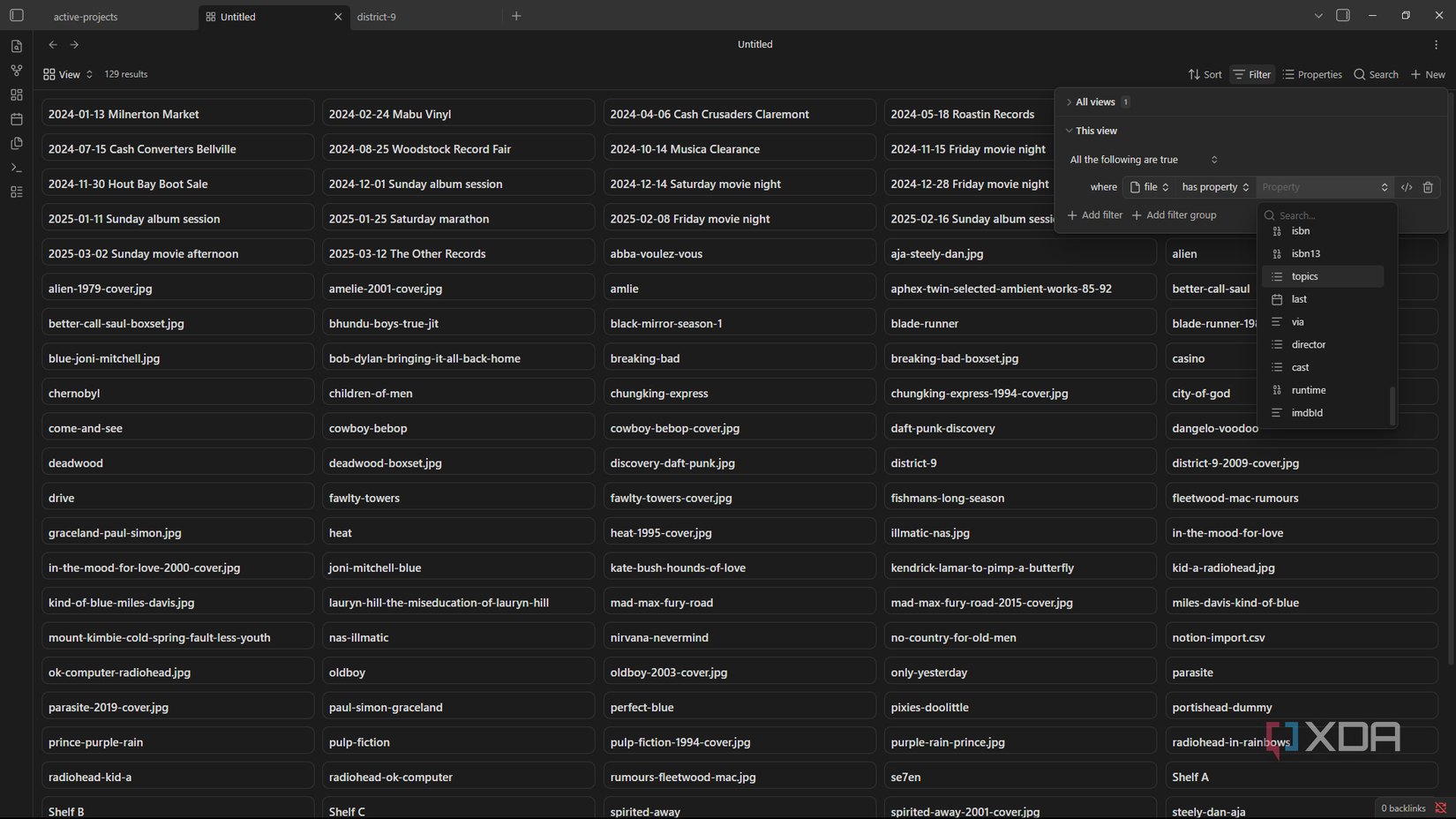Open the more options vertical dots menu
Screen dimensions: 1456x819
1436,44
